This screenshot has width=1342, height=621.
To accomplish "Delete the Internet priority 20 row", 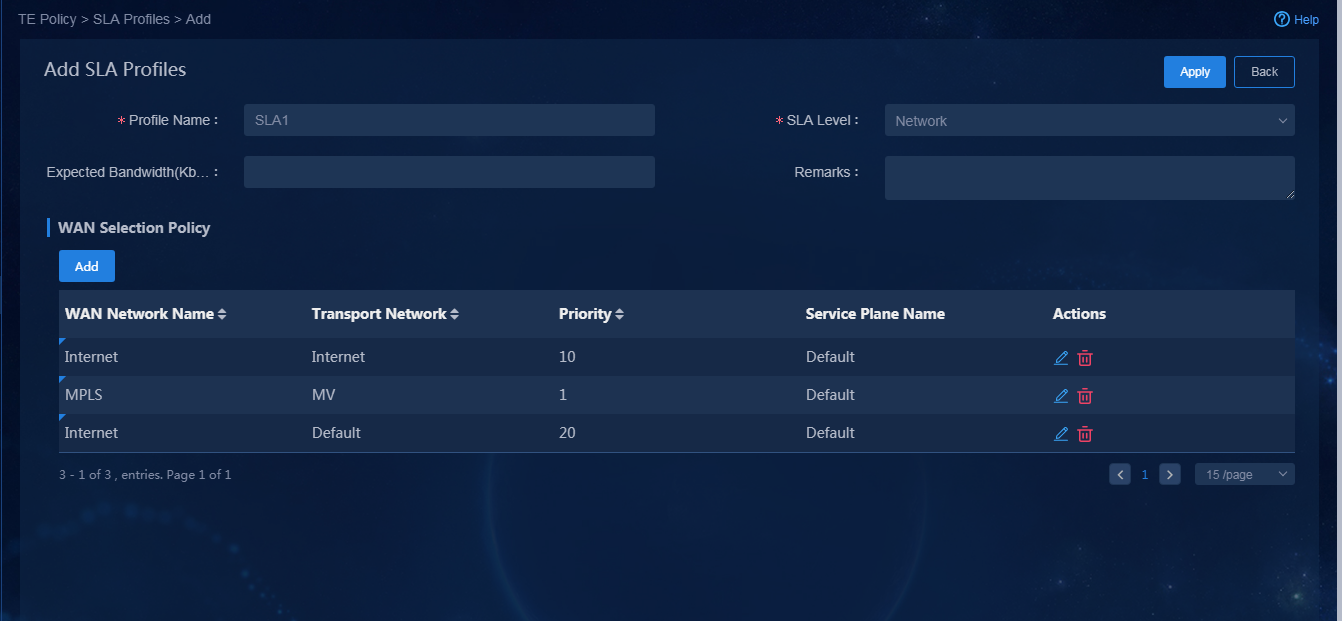I will pos(1085,434).
